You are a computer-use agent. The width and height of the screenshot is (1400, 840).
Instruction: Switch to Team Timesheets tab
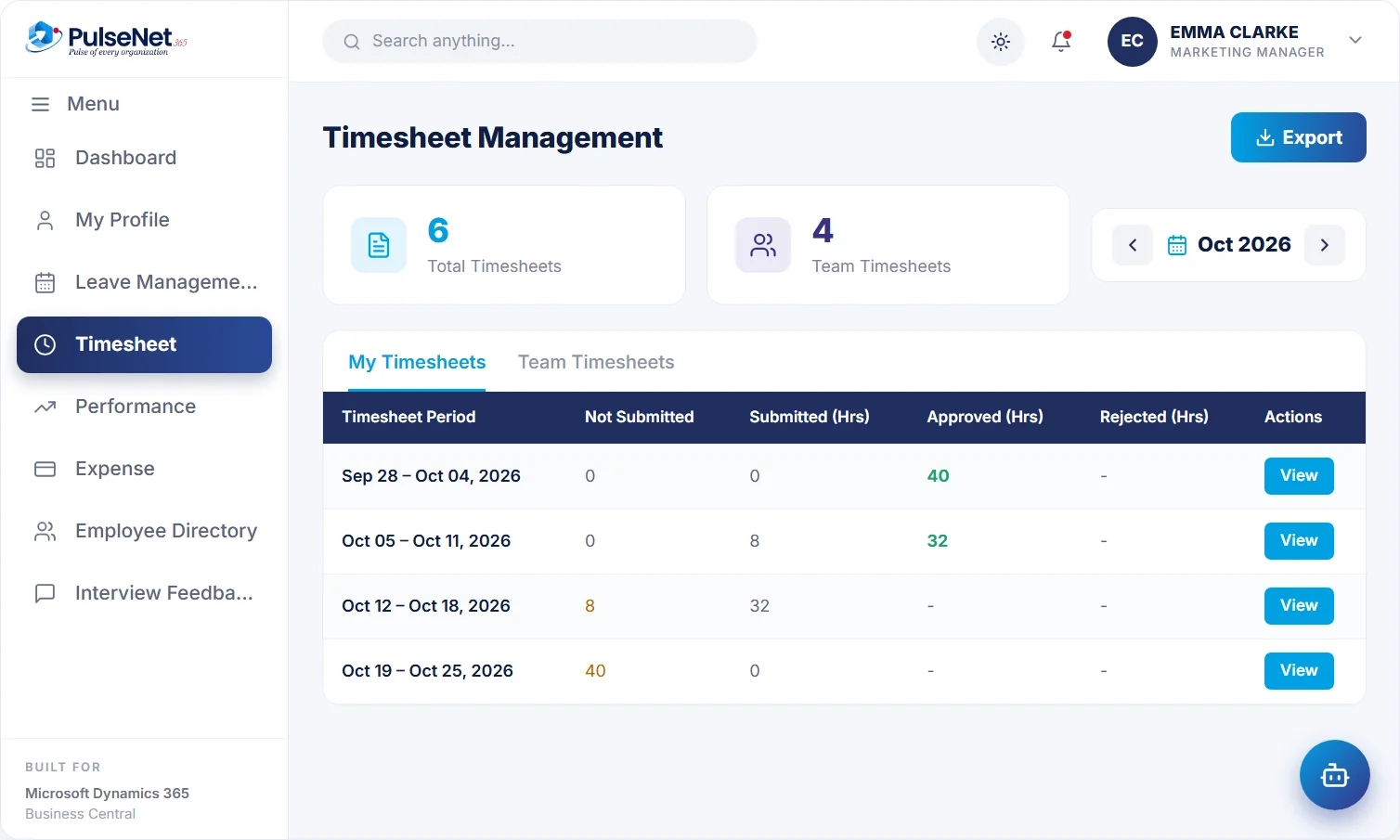click(x=596, y=362)
